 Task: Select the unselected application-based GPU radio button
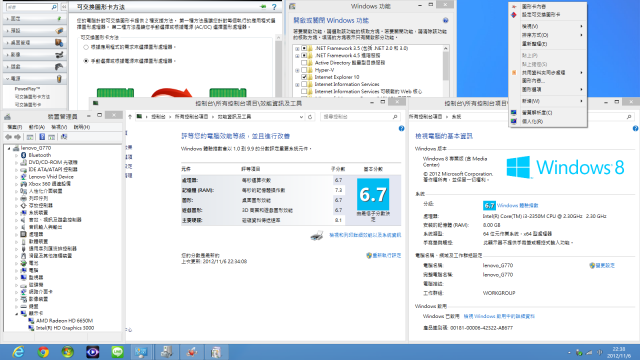point(86,47)
